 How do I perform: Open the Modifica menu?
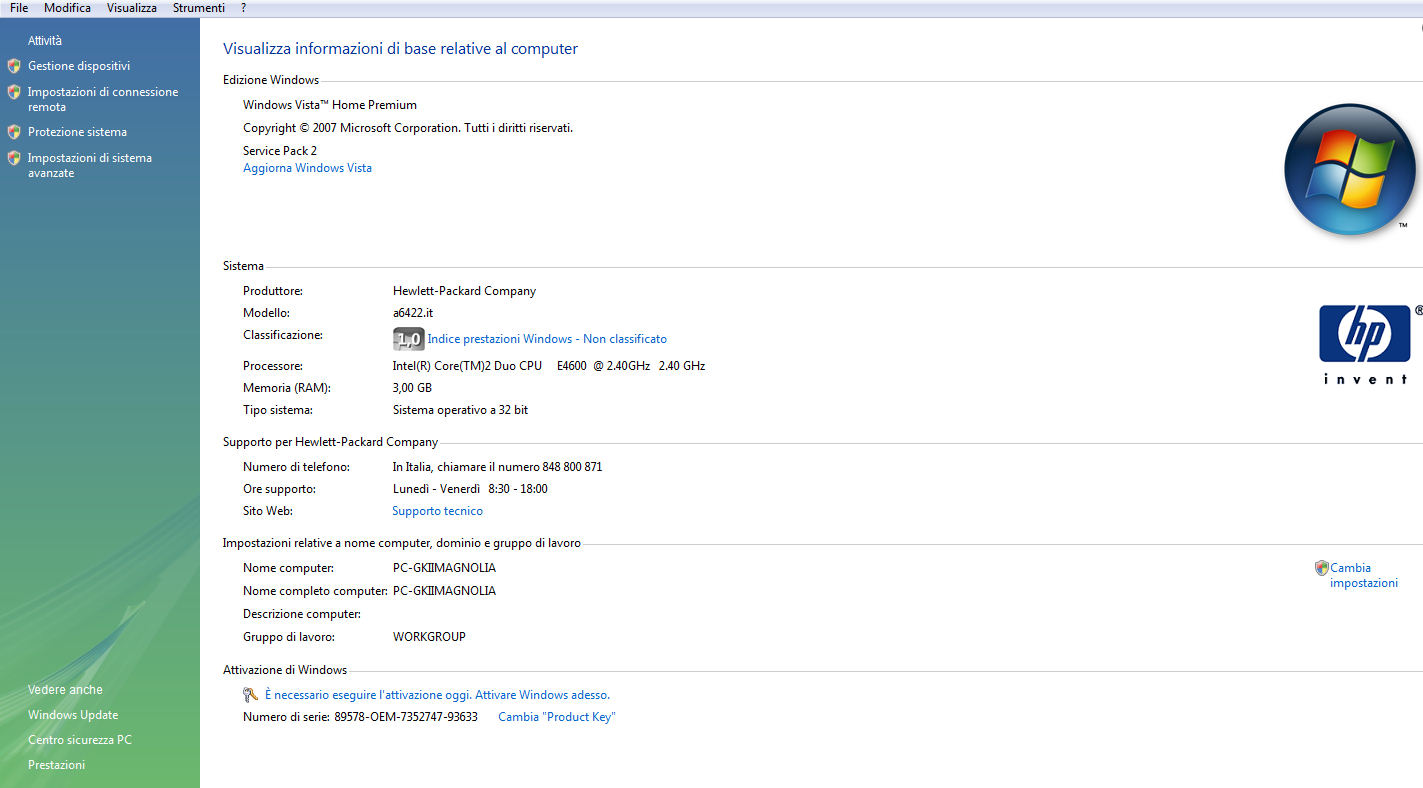click(67, 8)
